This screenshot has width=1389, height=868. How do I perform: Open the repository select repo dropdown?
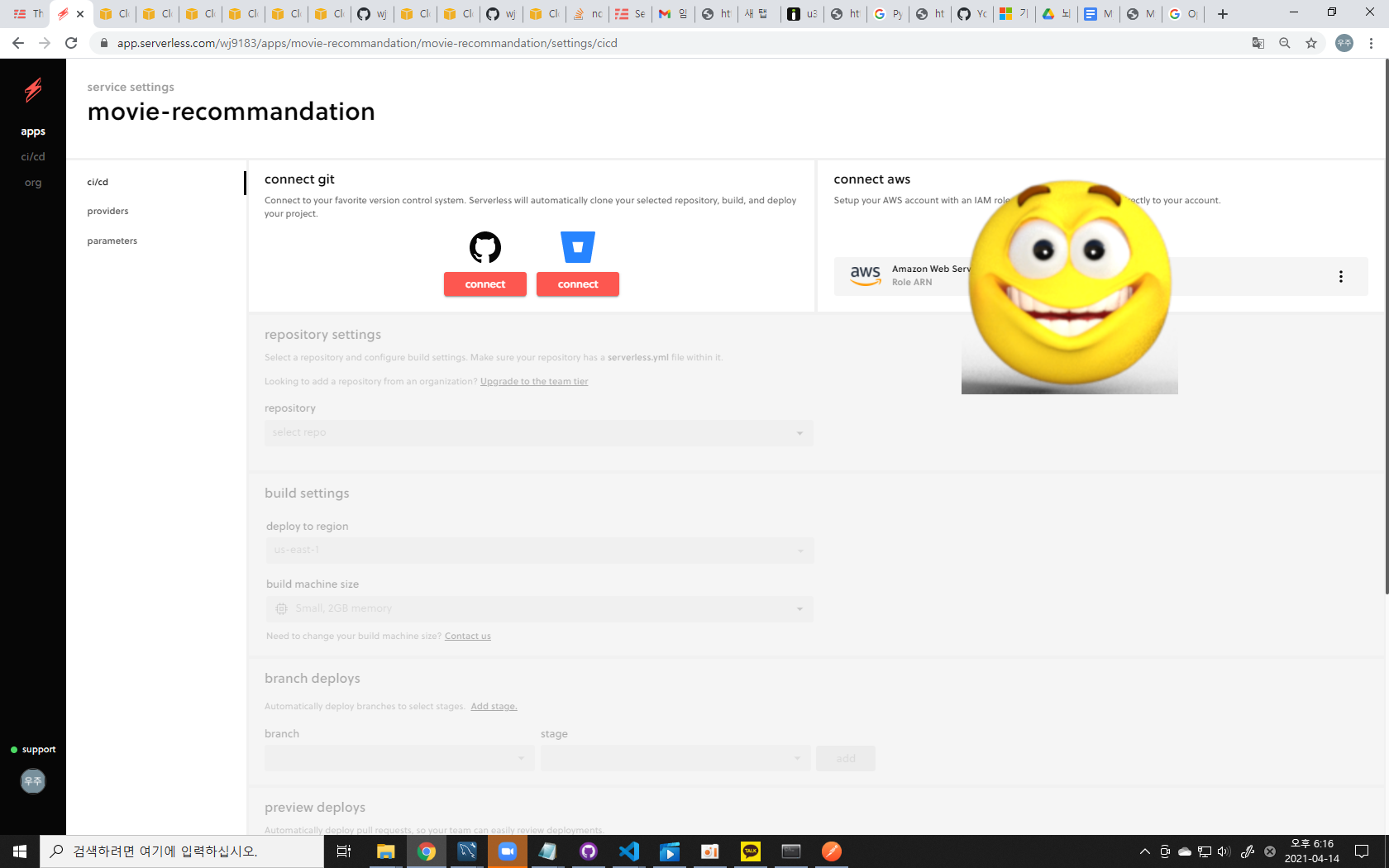tap(539, 433)
